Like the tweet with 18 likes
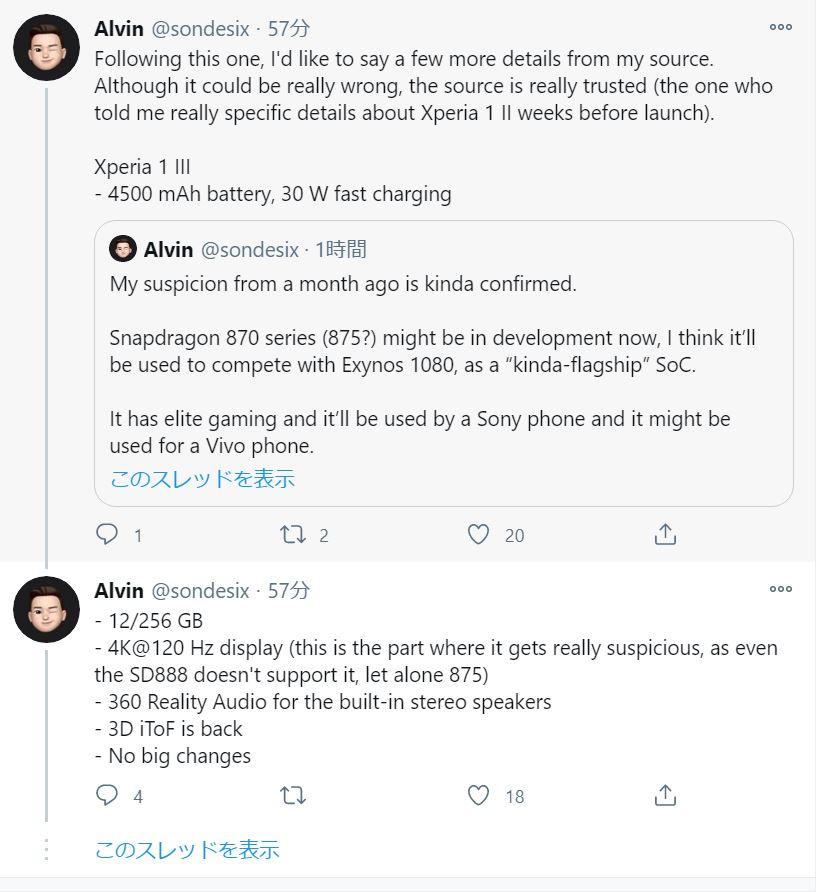This screenshot has height=892, width=827. [x=478, y=795]
